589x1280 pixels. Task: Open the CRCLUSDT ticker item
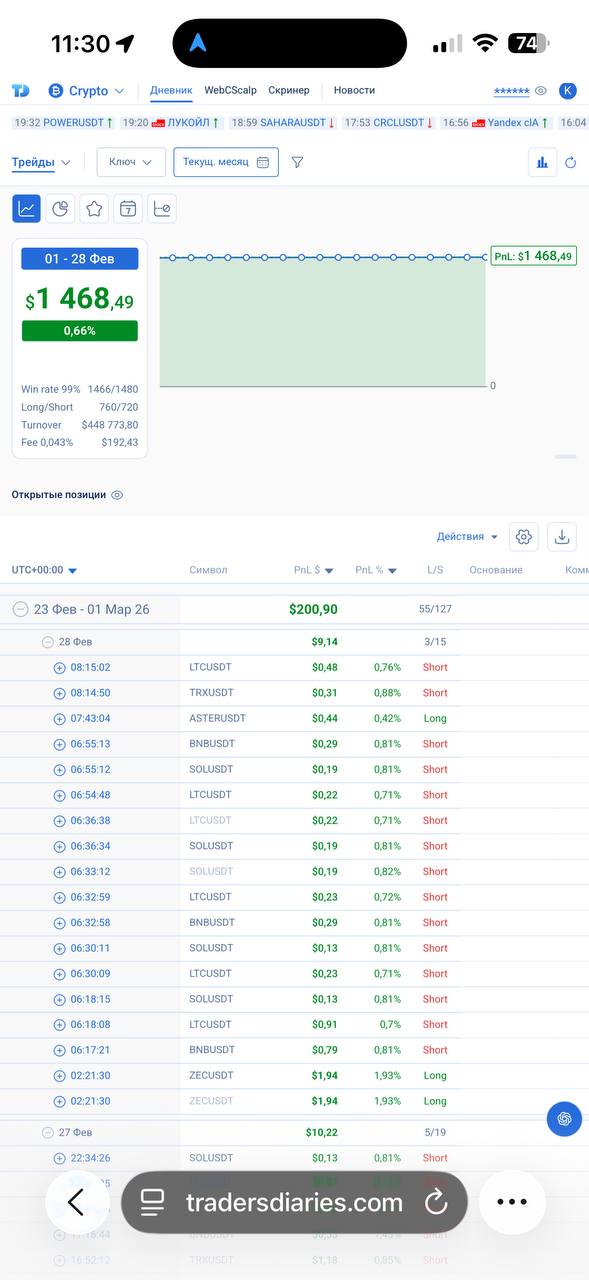[389, 123]
